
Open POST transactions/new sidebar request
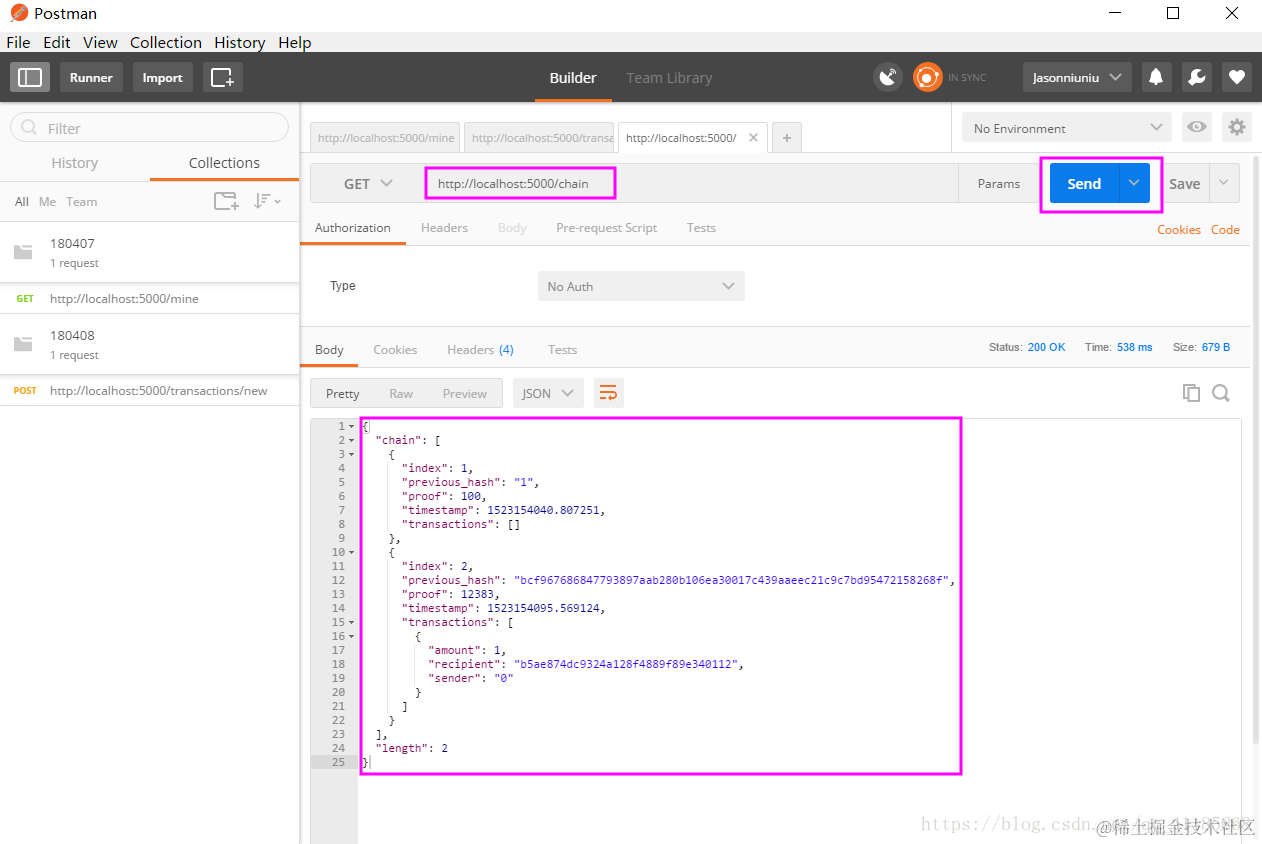[150, 390]
